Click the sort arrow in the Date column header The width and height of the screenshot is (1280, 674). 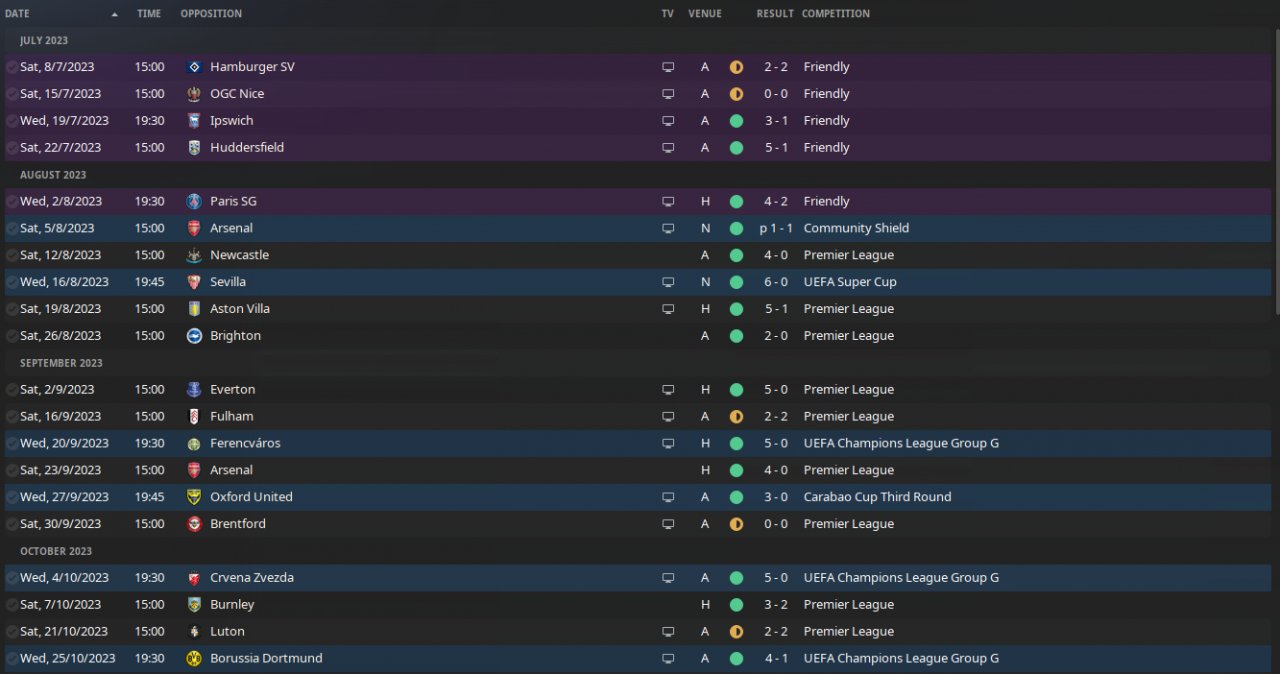point(114,14)
